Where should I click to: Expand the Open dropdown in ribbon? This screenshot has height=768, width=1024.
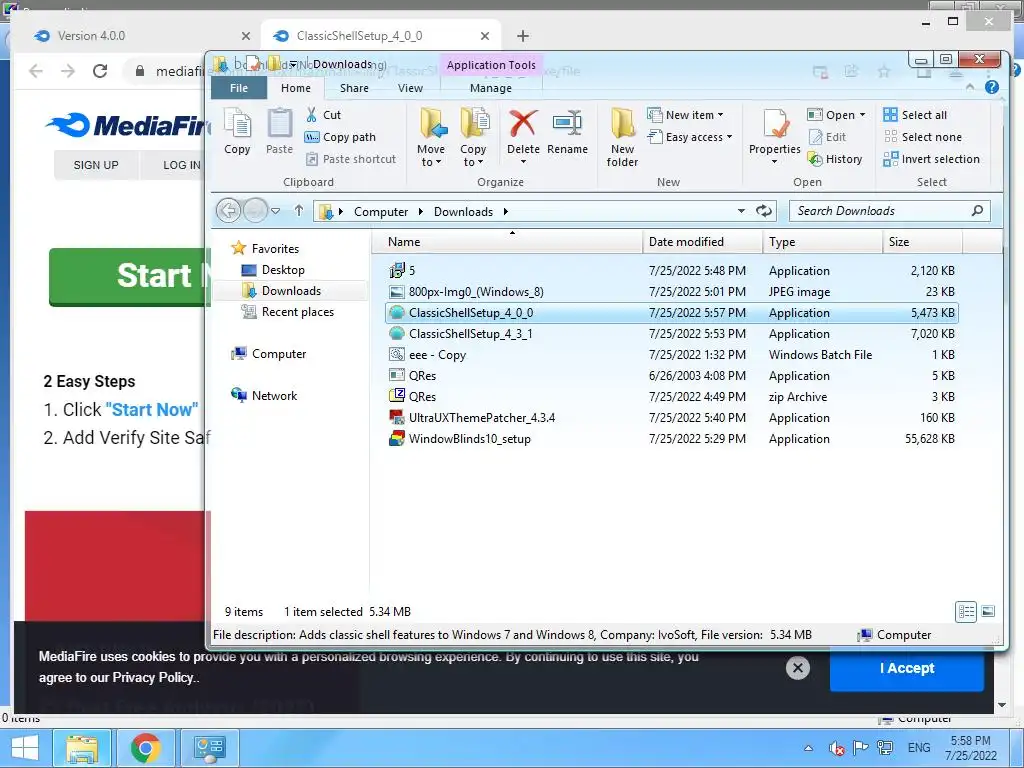pyautogui.click(x=837, y=115)
